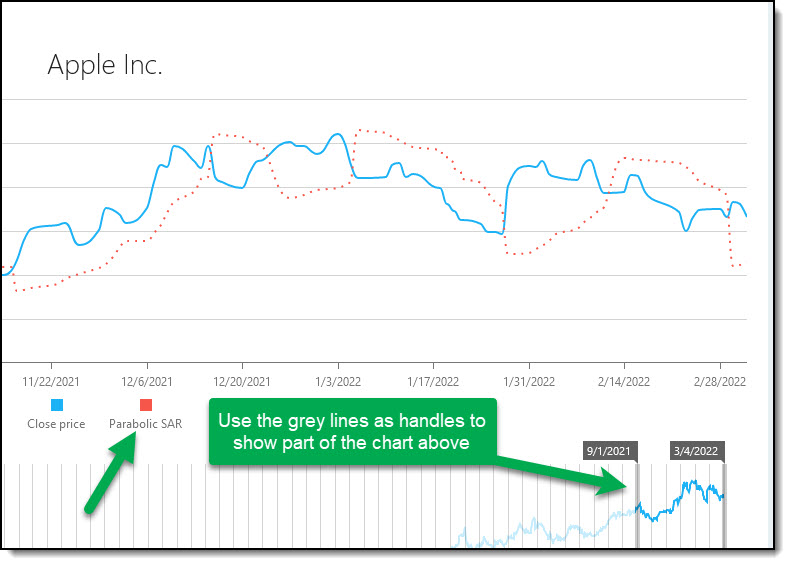Click the 3/4/2022 range end label

tap(697, 451)
